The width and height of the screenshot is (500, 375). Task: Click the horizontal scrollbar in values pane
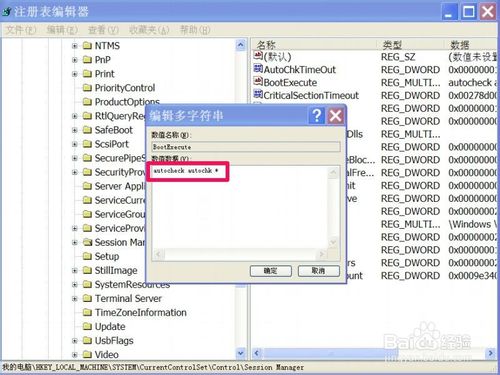point(373,353)
